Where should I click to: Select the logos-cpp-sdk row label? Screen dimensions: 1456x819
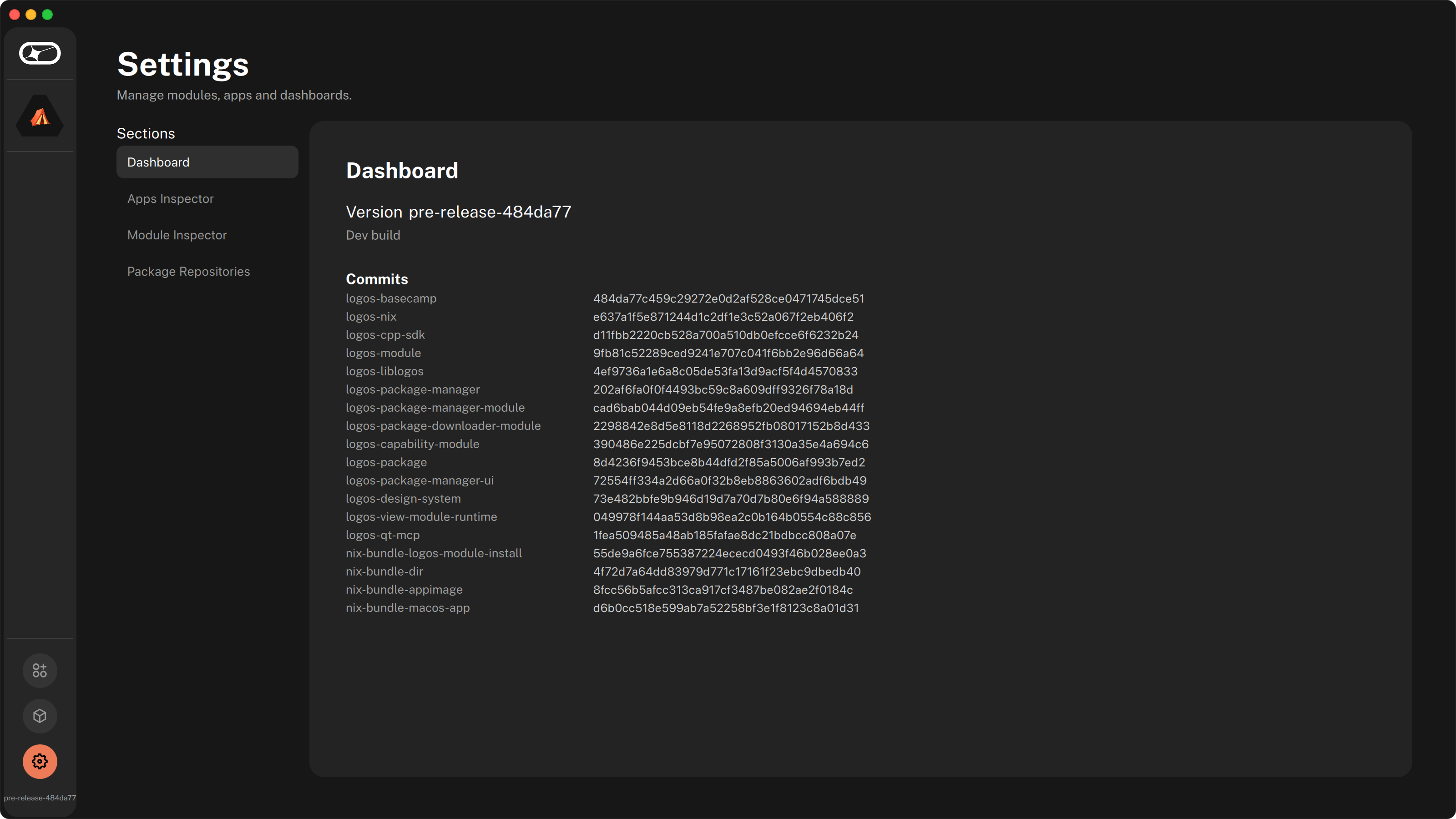point(385,334)
